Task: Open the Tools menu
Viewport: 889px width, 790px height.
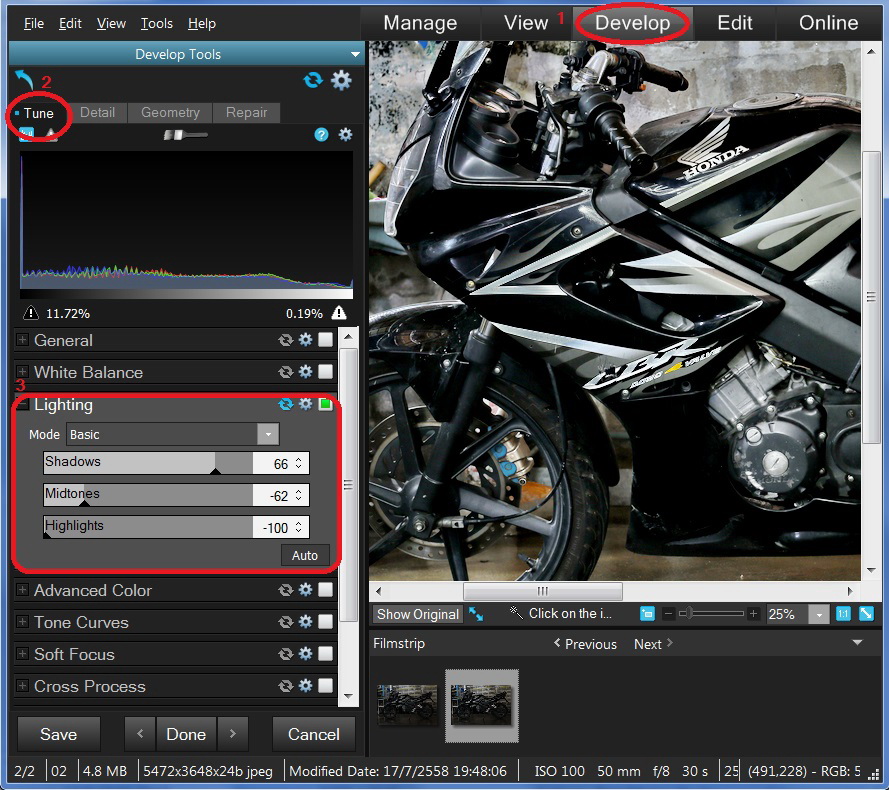Action: tap(156, 23)
